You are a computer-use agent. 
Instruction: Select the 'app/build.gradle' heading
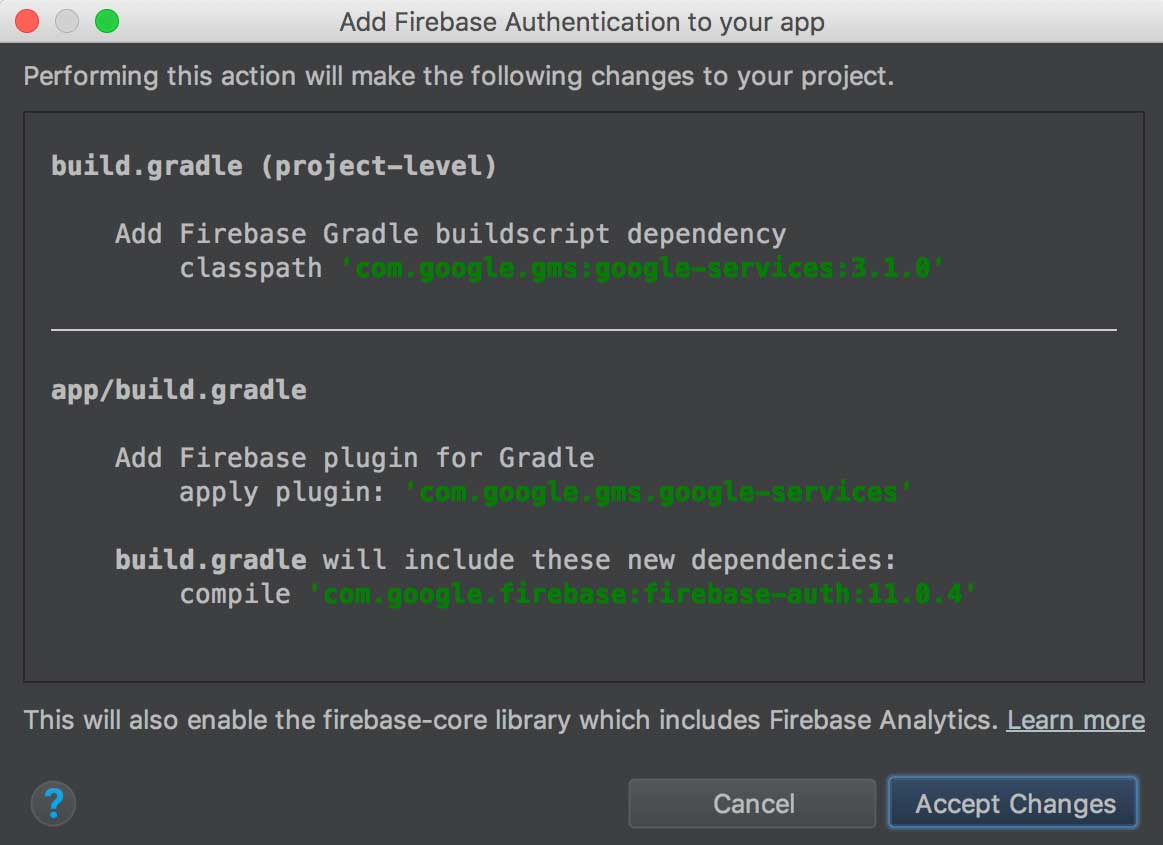pos(179,389)
